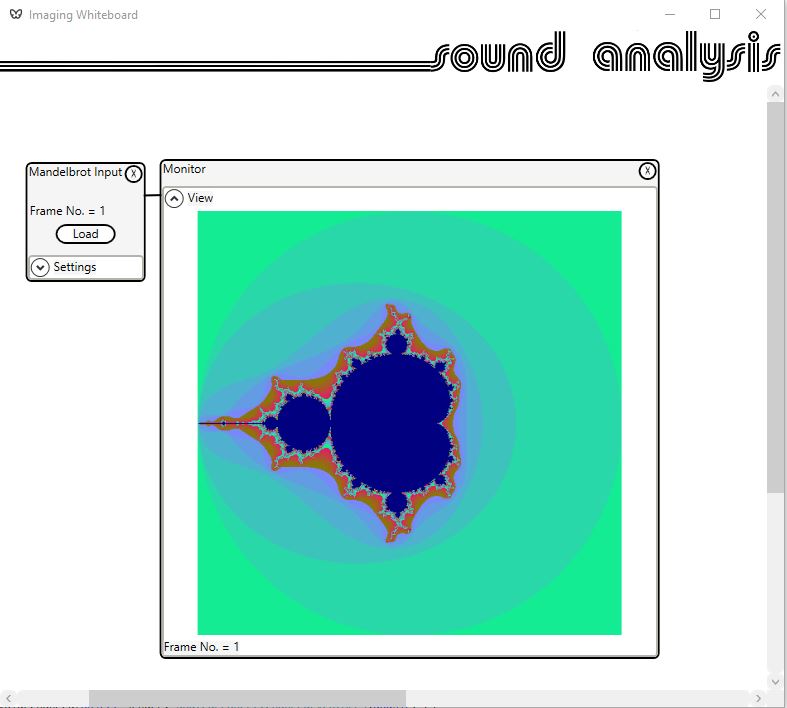This screenshot has height=708, width=787.
Task: Click the vertical scrollbar thumb
Action: [774, 298]
